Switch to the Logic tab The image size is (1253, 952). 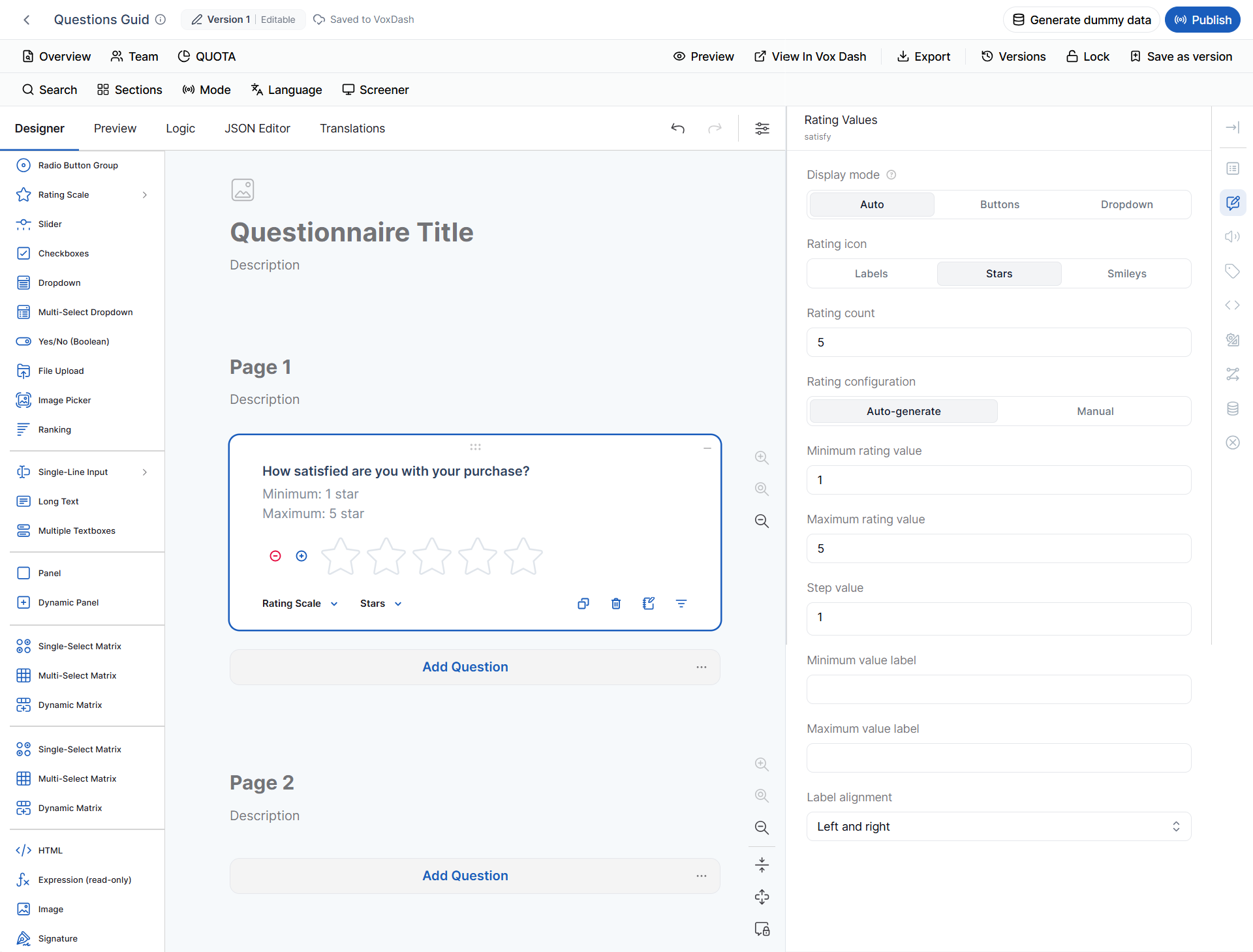tap(180, 129)
